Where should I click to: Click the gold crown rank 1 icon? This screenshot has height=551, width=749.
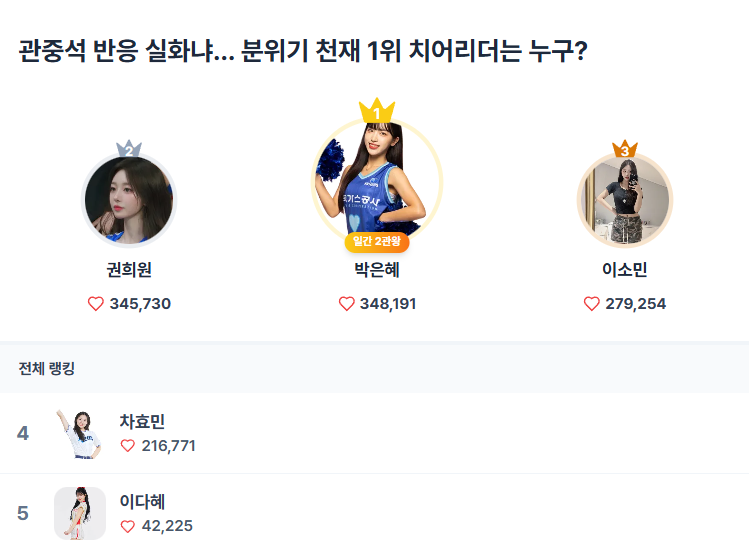point(376,110)
